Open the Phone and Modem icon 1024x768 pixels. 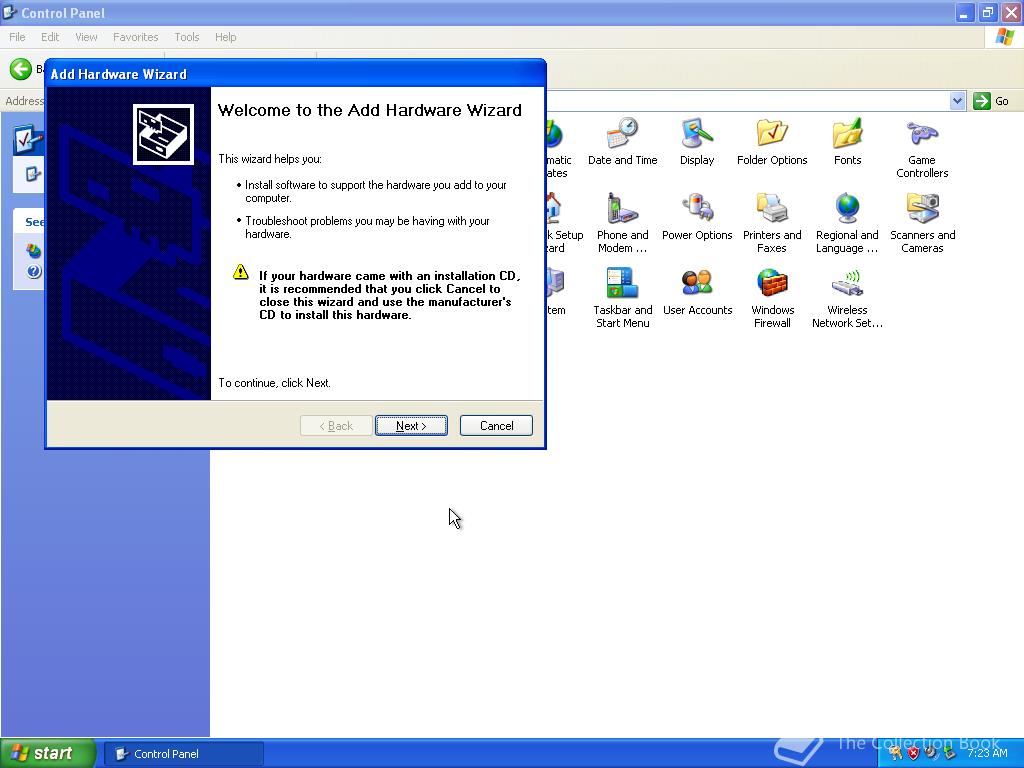(622, 208)
